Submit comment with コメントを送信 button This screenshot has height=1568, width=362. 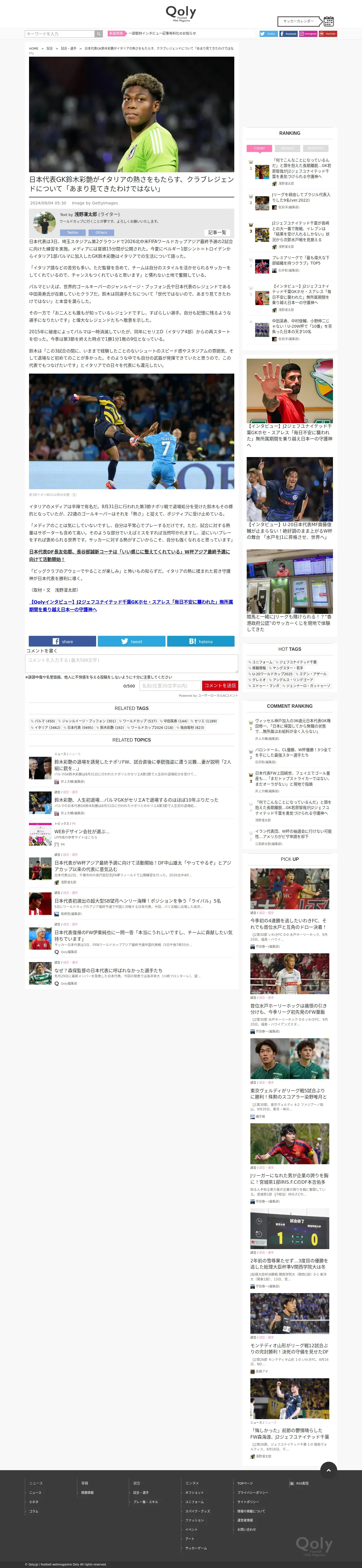[x=220, y=685]
